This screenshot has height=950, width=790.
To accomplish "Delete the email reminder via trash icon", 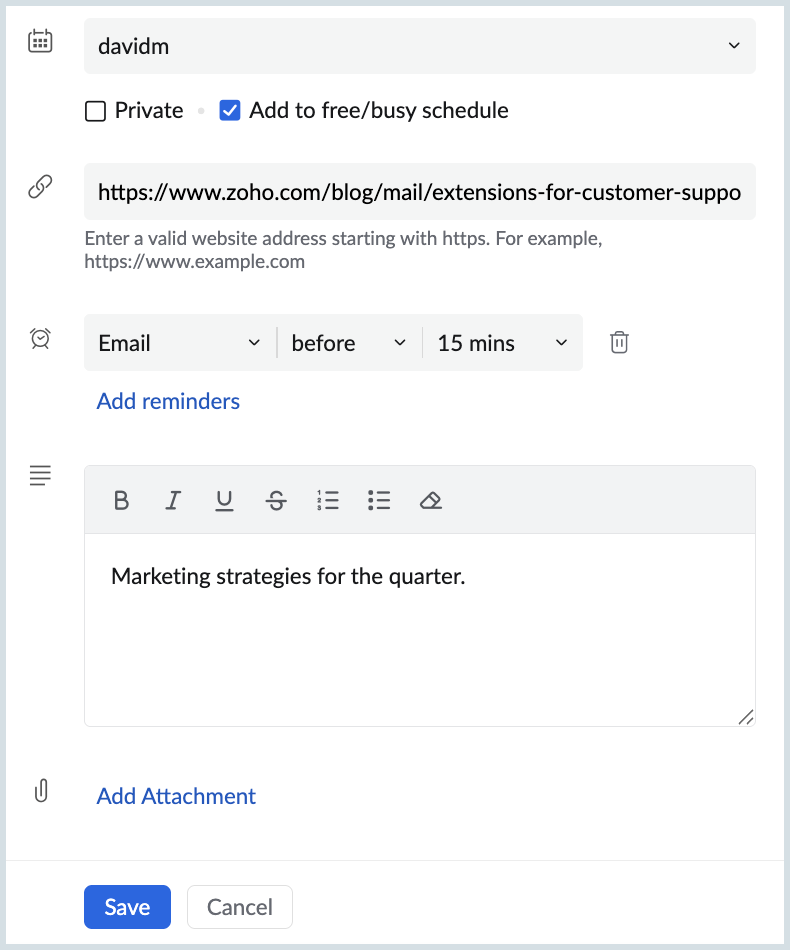I will click(619, 343).
